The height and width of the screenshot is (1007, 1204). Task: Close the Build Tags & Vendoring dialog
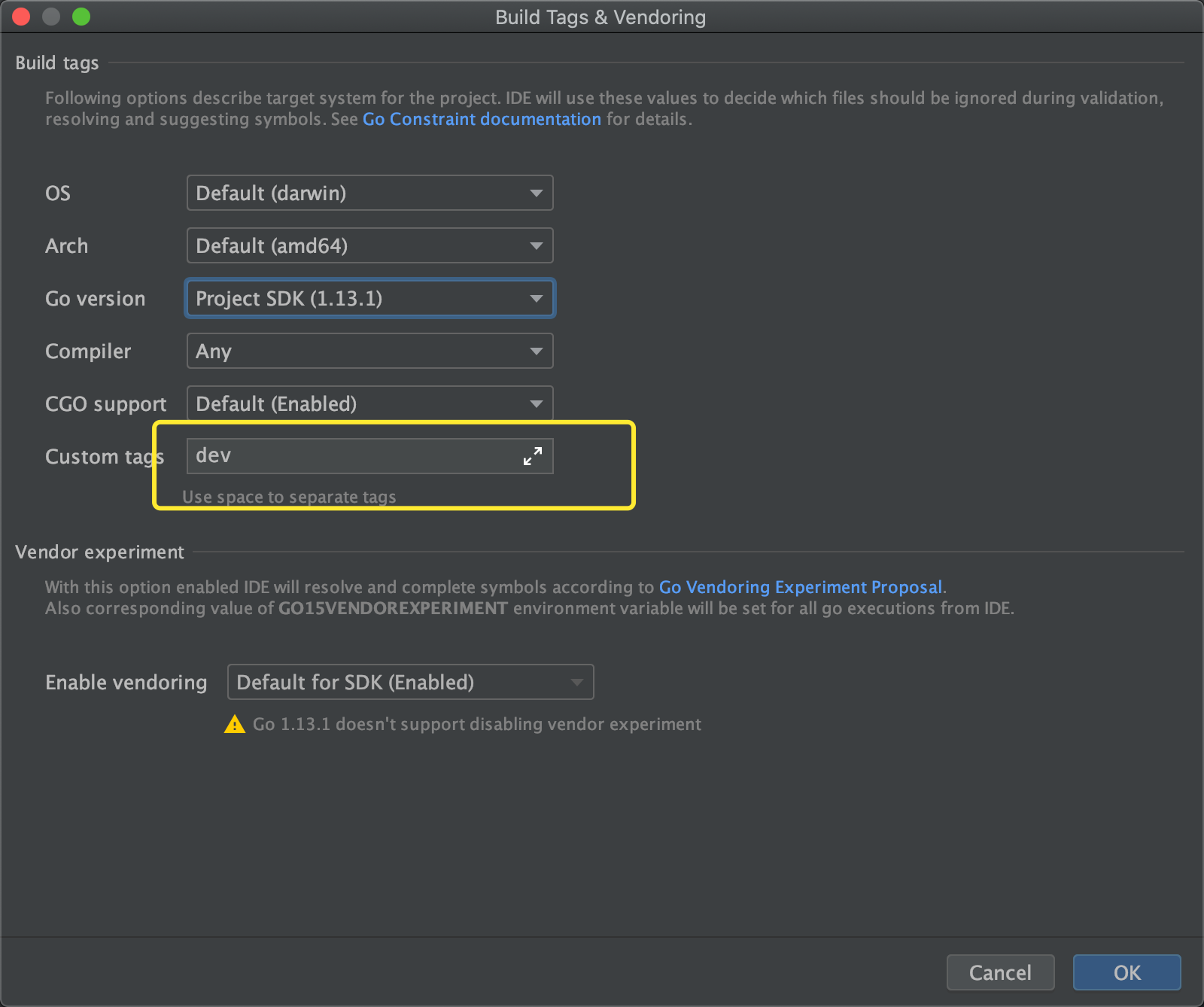tap(21, 17)
